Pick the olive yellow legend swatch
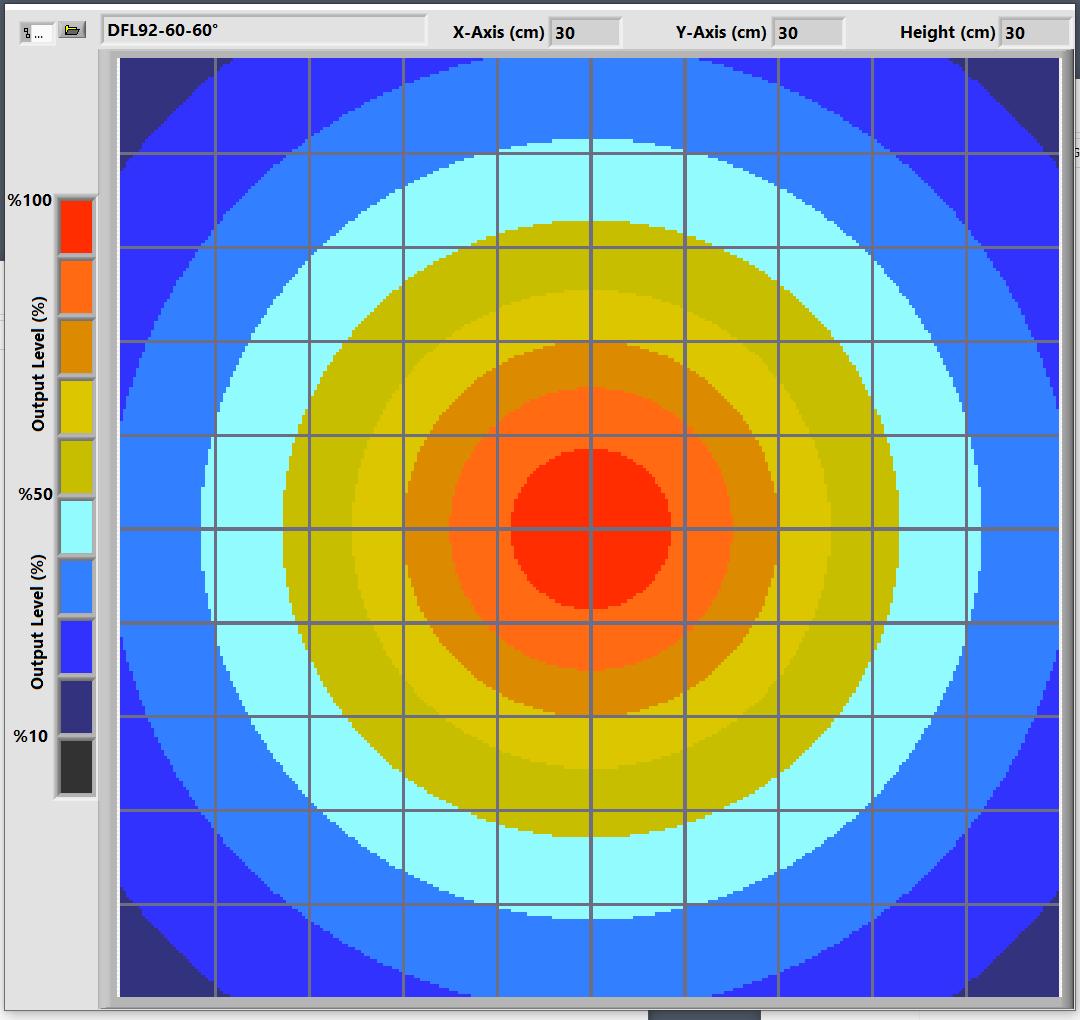Screen dimensions: 1080x1020 coord(76,467)
